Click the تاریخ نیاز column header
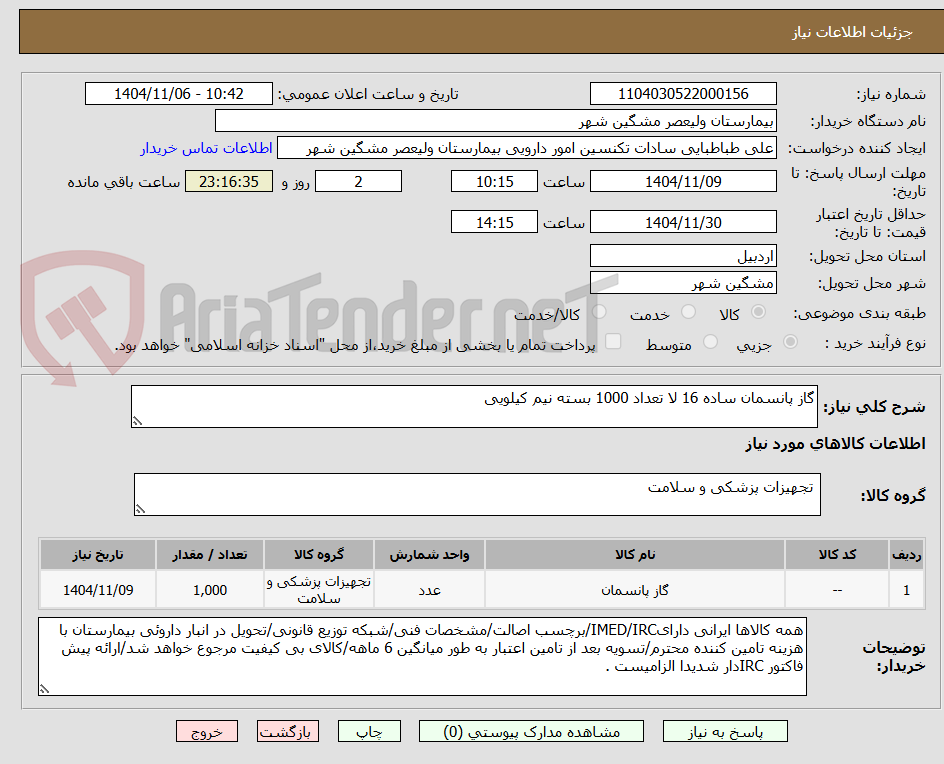Viewport: 944px width, 764px height. [98, 554]
